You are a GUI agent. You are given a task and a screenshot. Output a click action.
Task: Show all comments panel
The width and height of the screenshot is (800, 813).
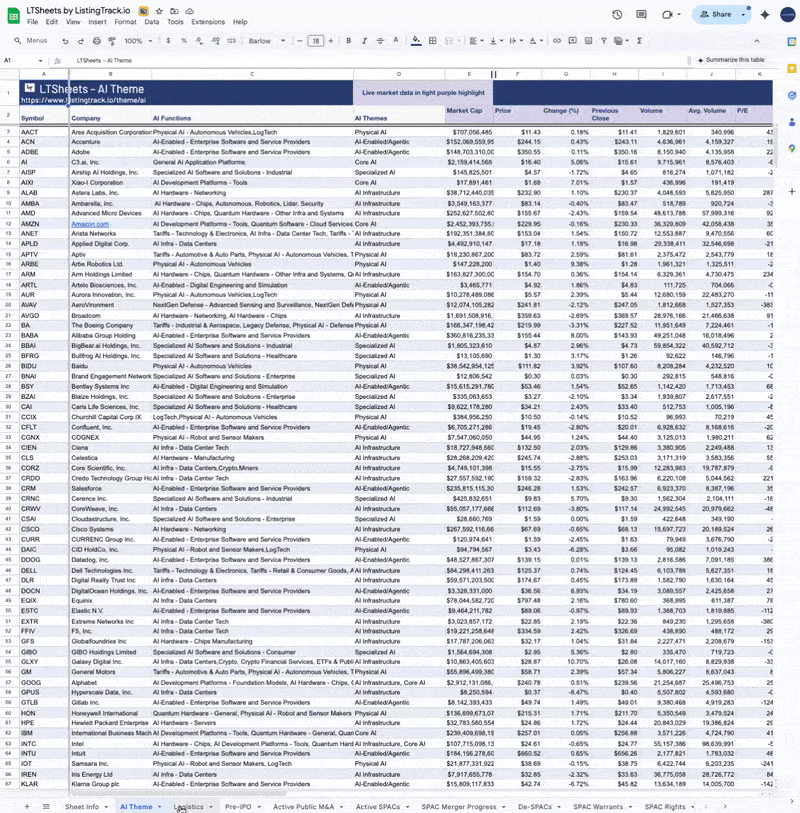tap(641, 15)
